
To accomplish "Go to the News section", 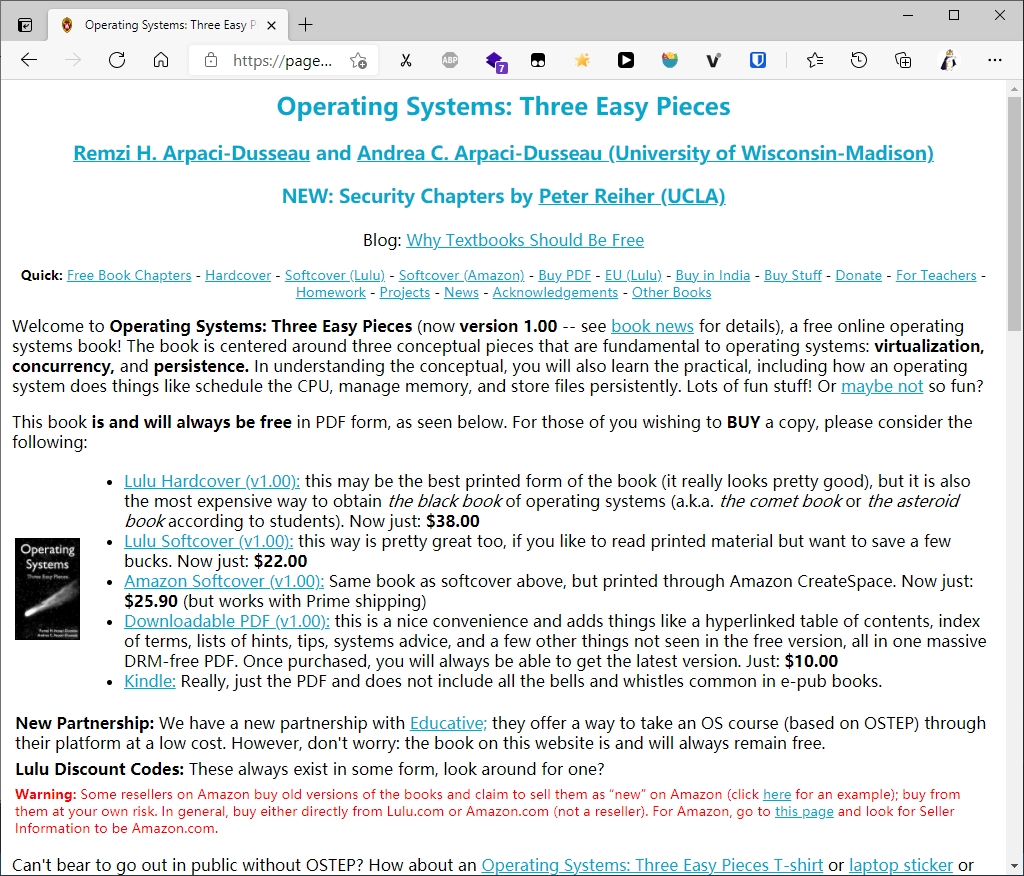I will (461, 292).
